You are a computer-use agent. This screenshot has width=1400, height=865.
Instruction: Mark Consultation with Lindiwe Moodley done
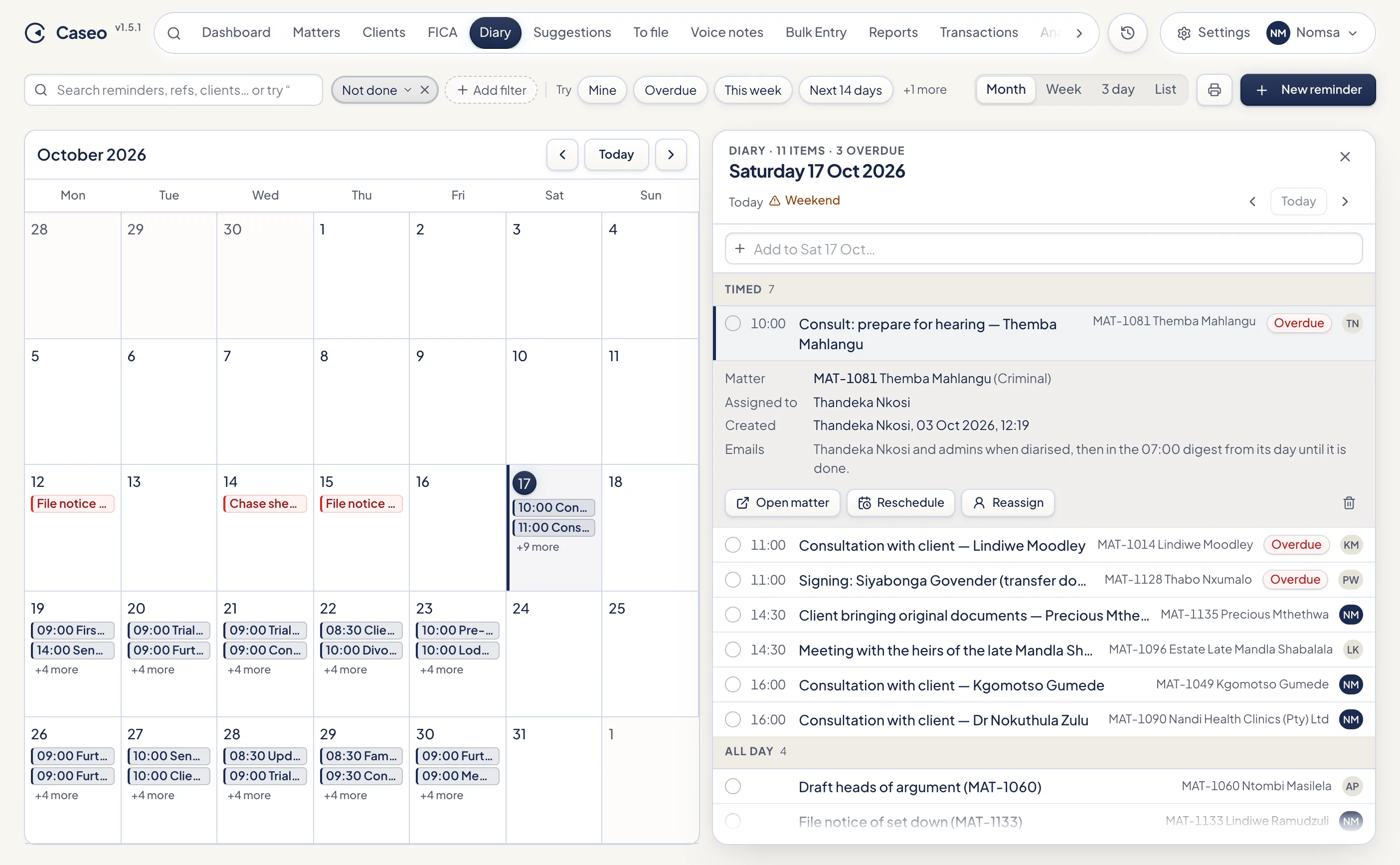[x=733, y=545]
